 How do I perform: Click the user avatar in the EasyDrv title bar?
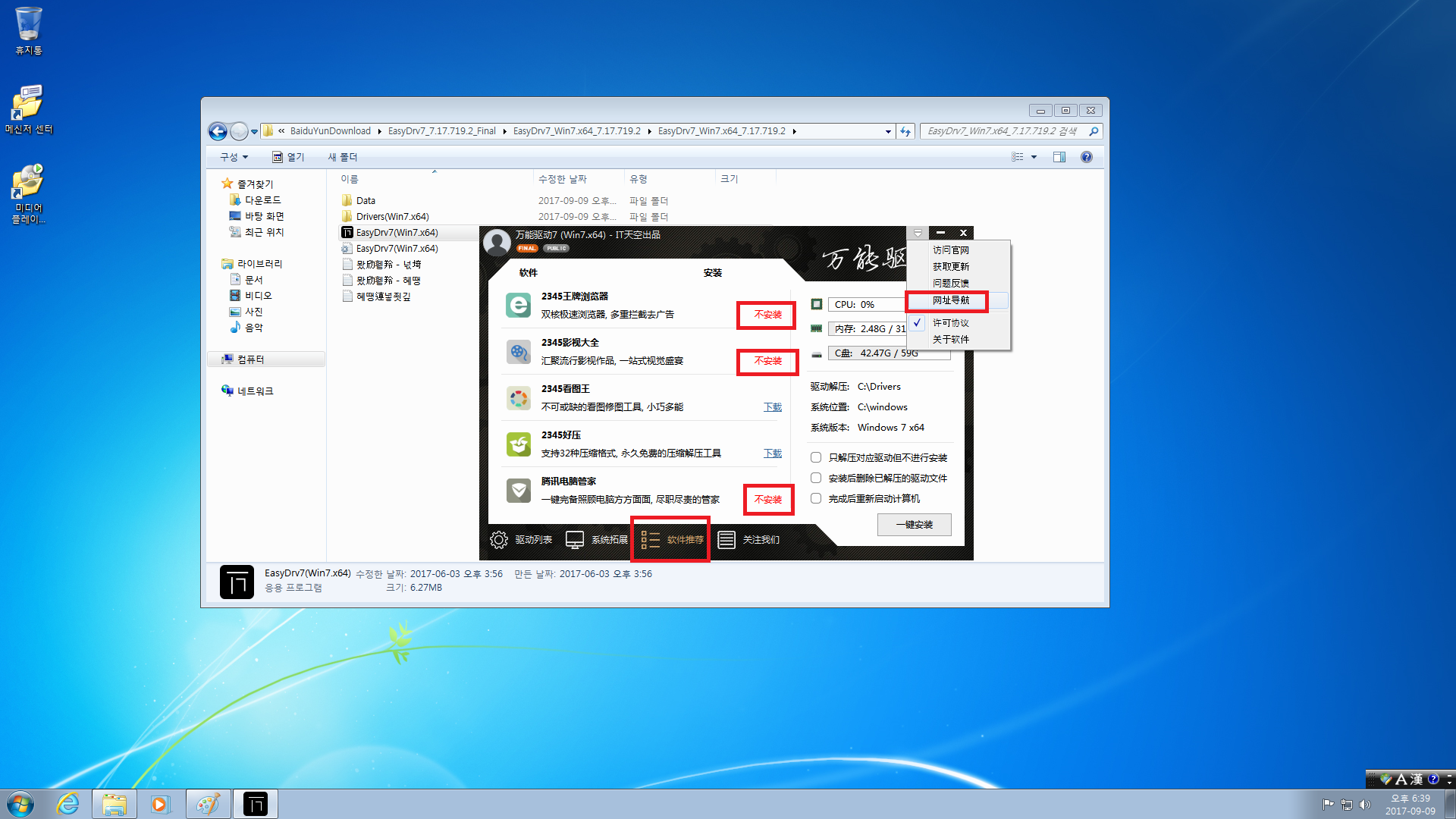coord(497,243)
